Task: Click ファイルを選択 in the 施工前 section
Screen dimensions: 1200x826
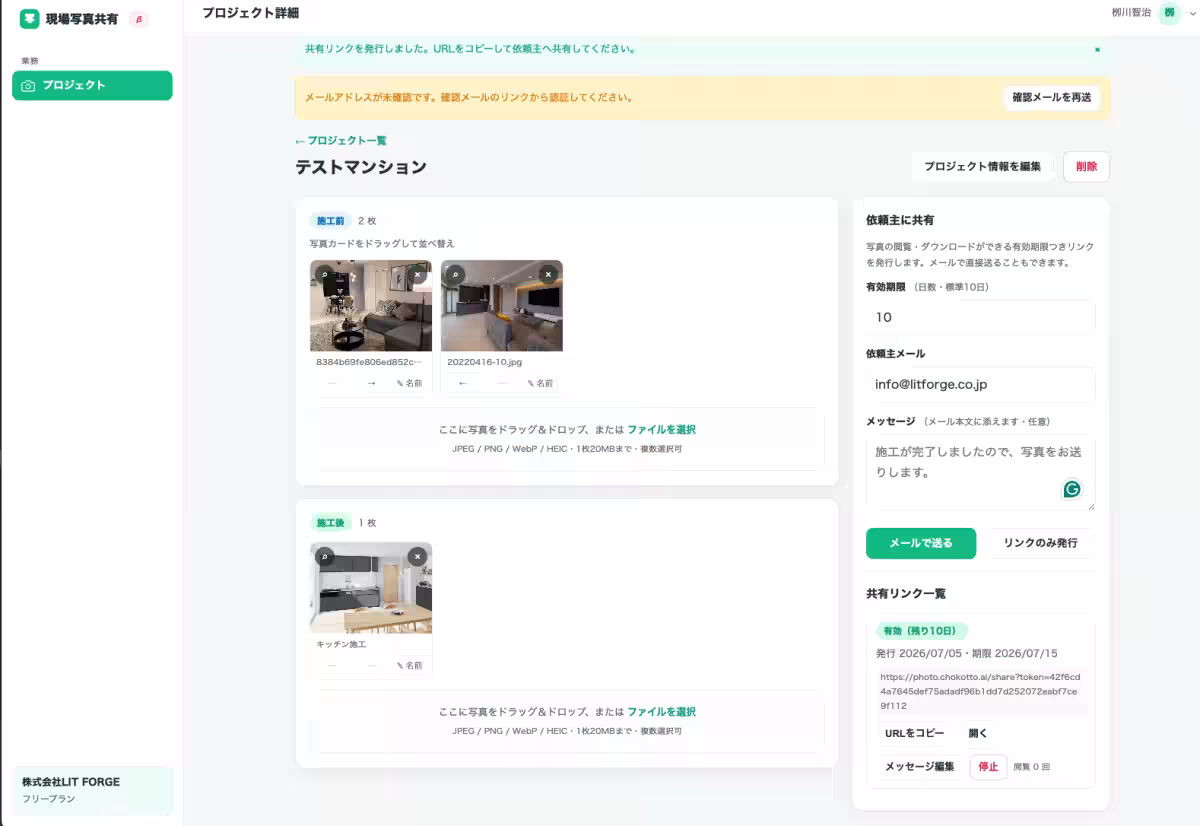Action: click(662, 430)
